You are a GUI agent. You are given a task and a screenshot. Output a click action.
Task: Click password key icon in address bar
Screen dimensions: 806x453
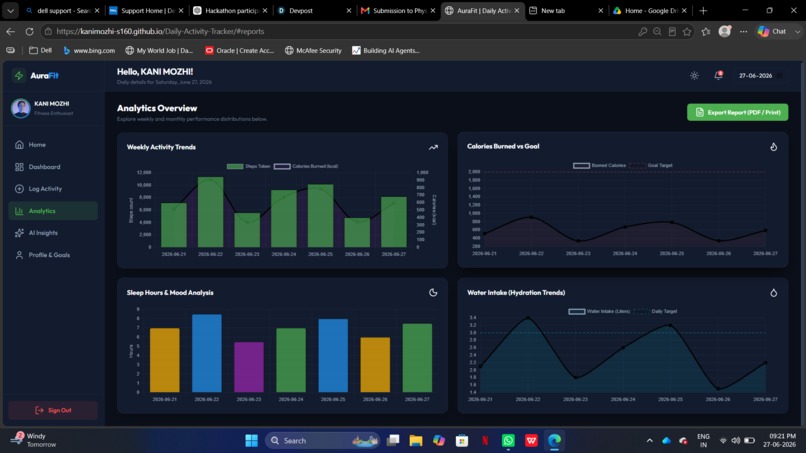pos(643,31)
